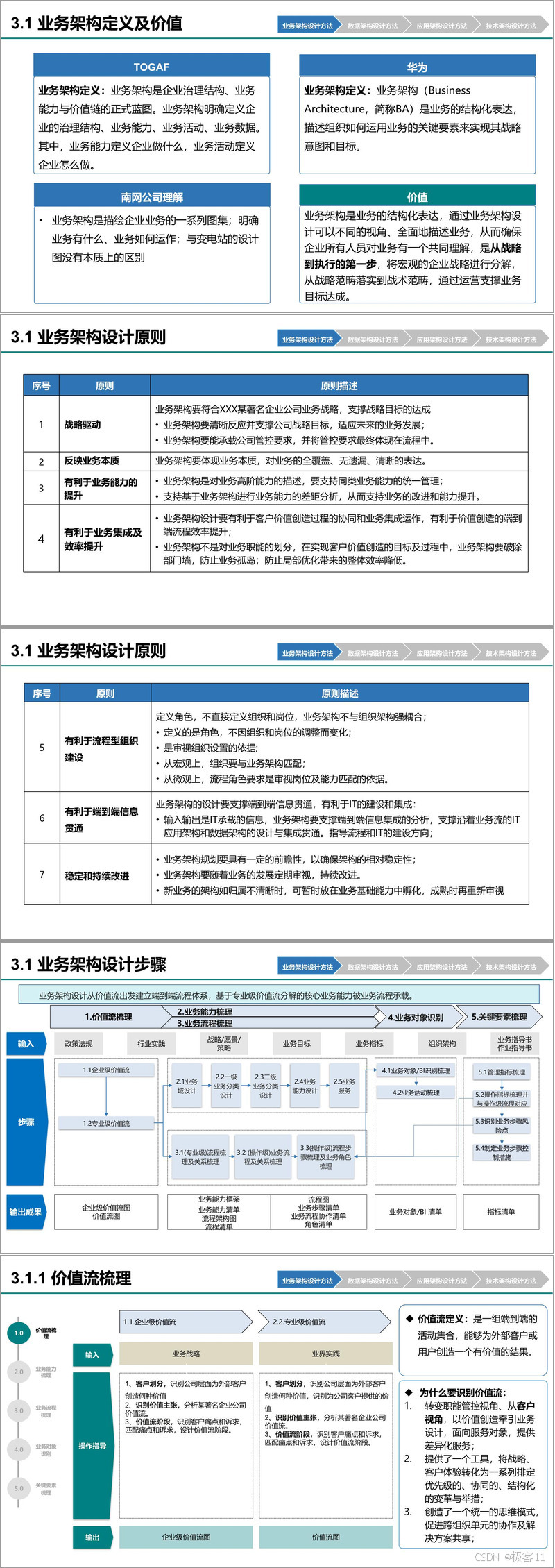Click the 业界实践 input box
The height and width of the screenshot is (1568, 555).
[x=325, y=1354]
